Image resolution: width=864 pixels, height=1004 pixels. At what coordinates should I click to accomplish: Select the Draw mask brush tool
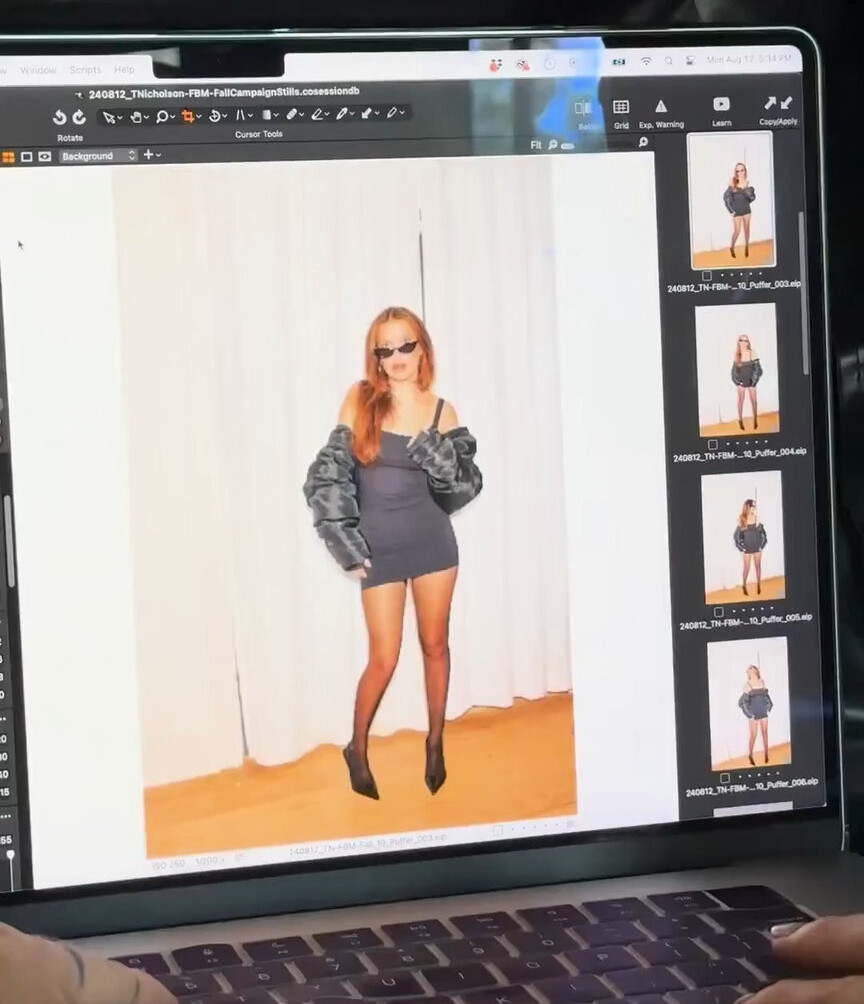(x=341, y=113)
